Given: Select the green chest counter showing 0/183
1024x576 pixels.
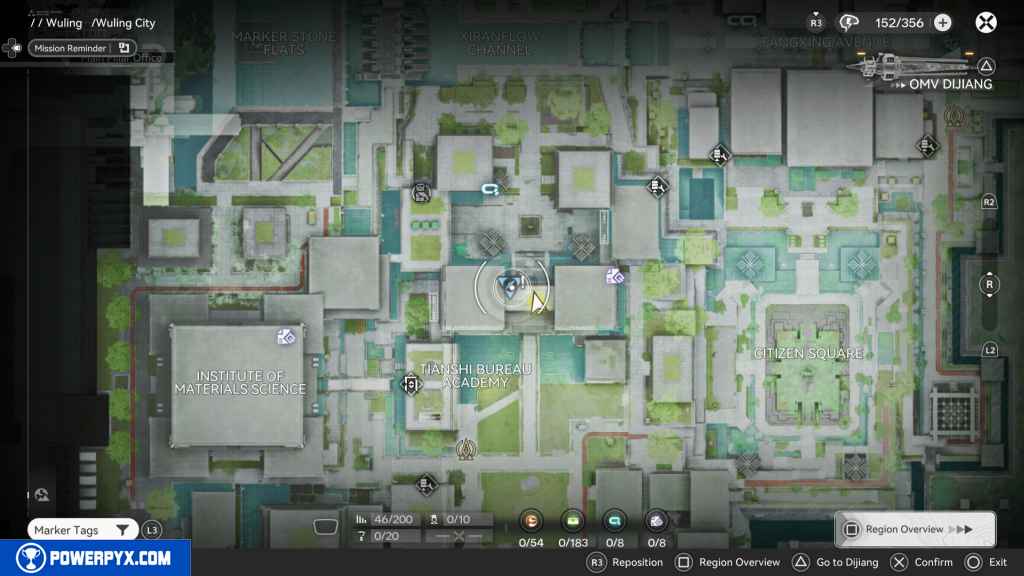Looking at the screenshot, I should pos(574,520).
